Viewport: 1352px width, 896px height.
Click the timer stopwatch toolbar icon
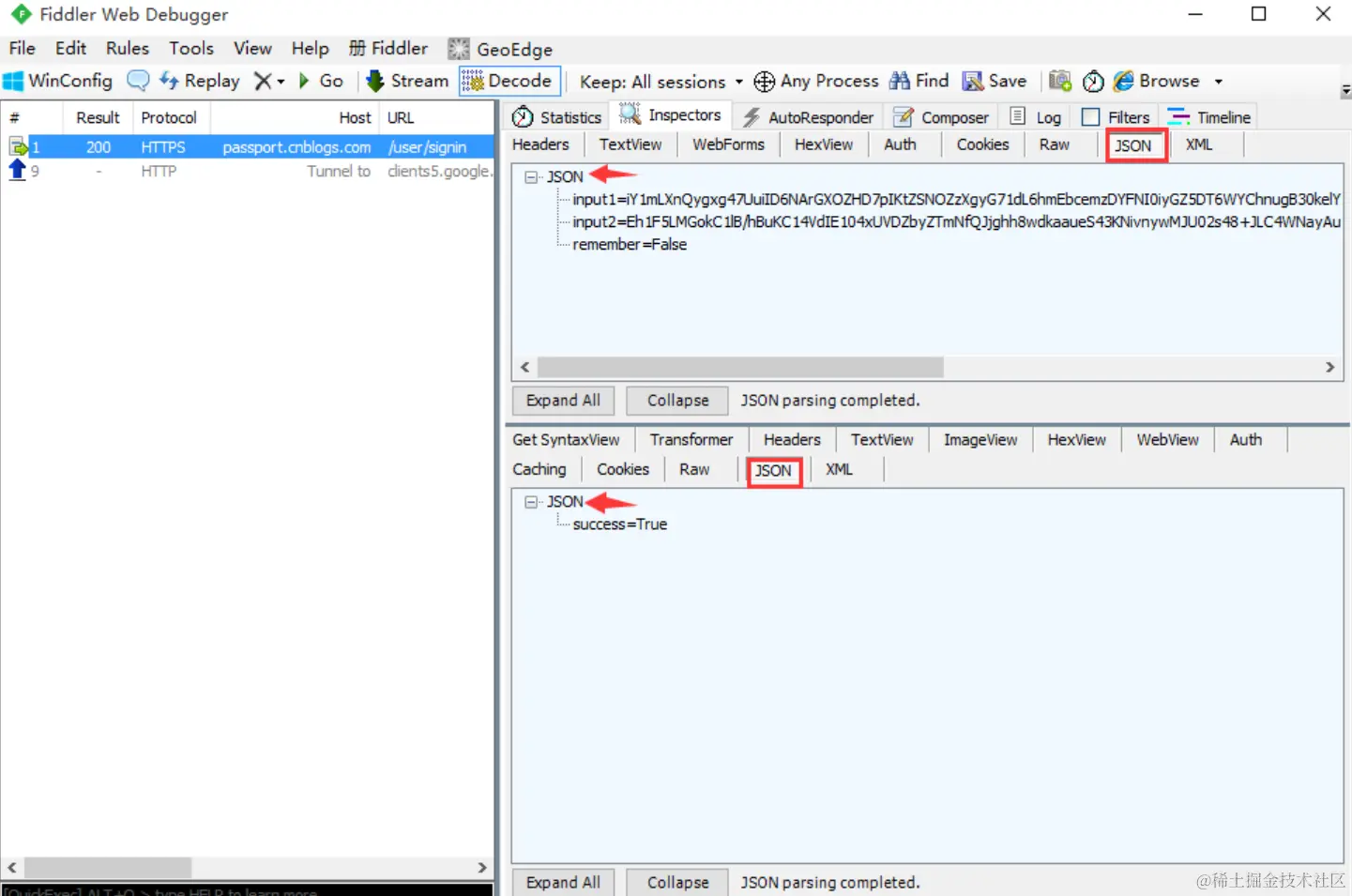point(1093,82)
